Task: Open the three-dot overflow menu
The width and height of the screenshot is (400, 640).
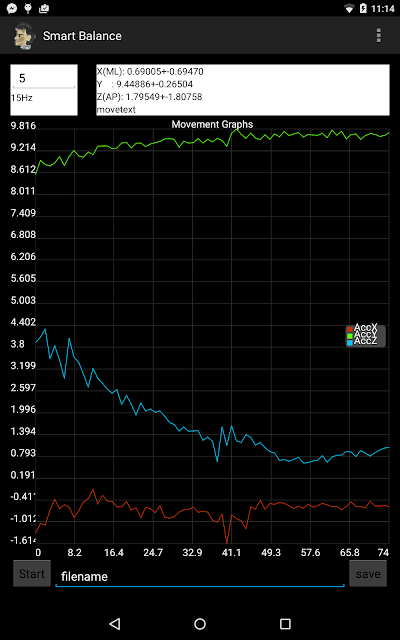Action: coord(378,36)
